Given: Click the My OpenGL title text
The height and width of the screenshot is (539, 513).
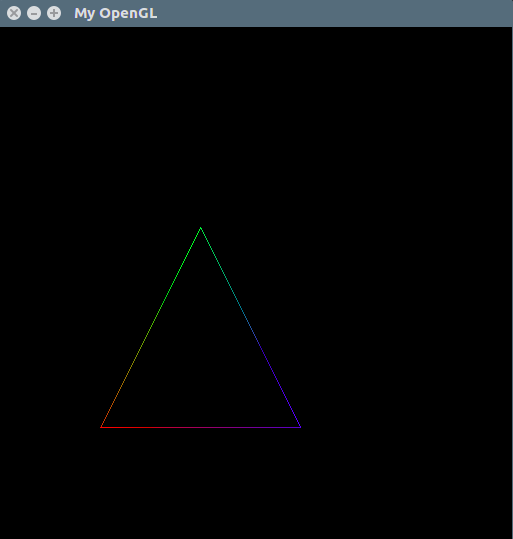Looking at the screenshot, I should click(x=116, y=14).
